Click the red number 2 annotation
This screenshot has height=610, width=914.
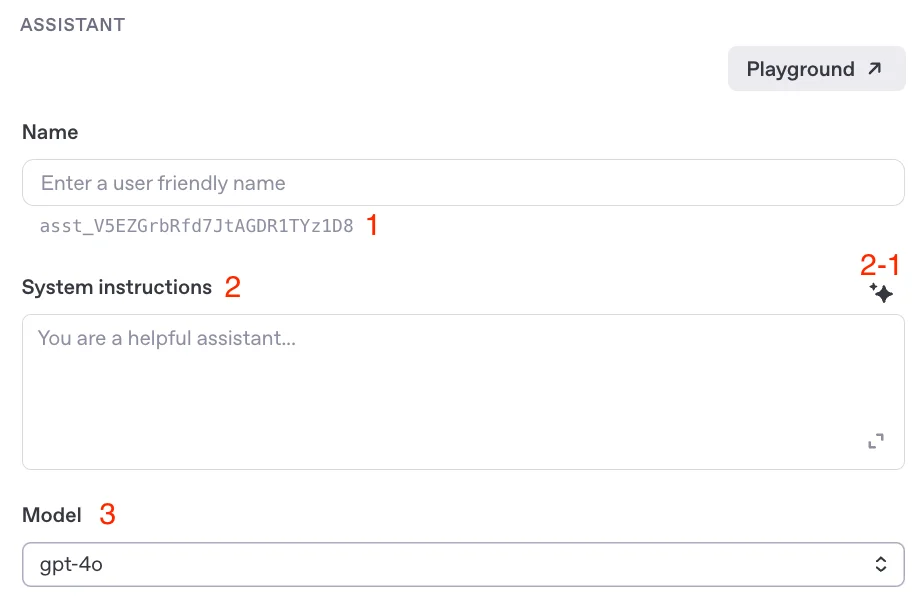pyautogui.click(x=233, y=288)
